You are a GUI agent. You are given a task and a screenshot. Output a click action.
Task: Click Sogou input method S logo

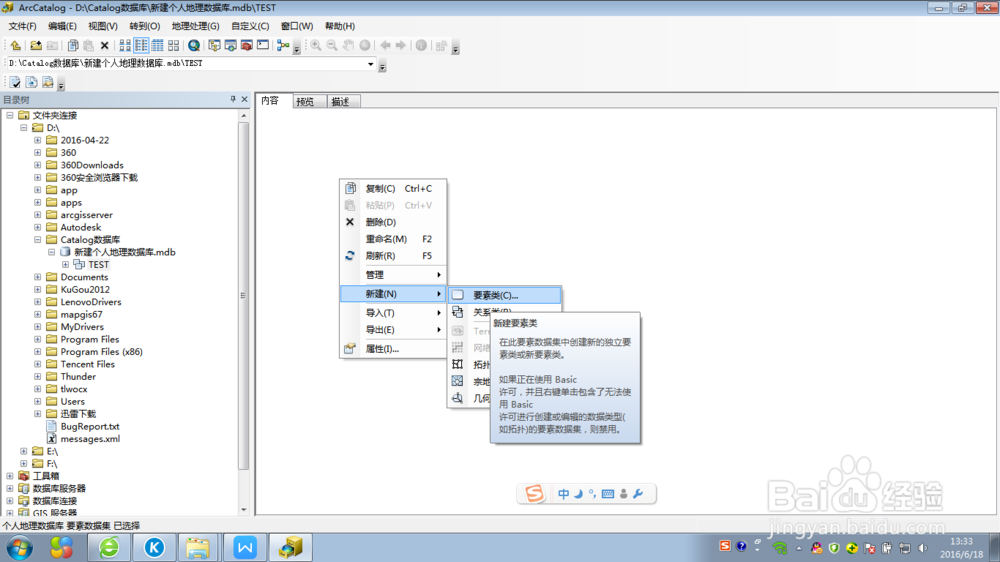[534, 493]
